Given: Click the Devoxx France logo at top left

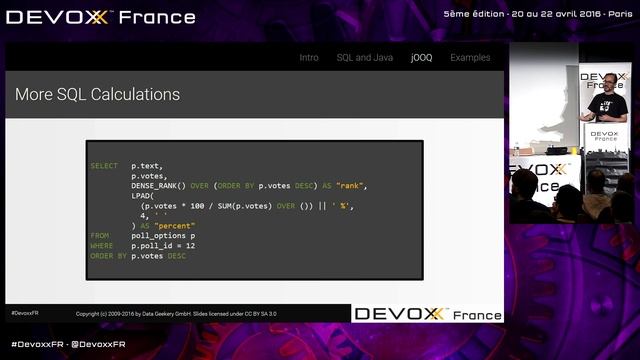Looking at the screenshot, I should pos(100,17).
